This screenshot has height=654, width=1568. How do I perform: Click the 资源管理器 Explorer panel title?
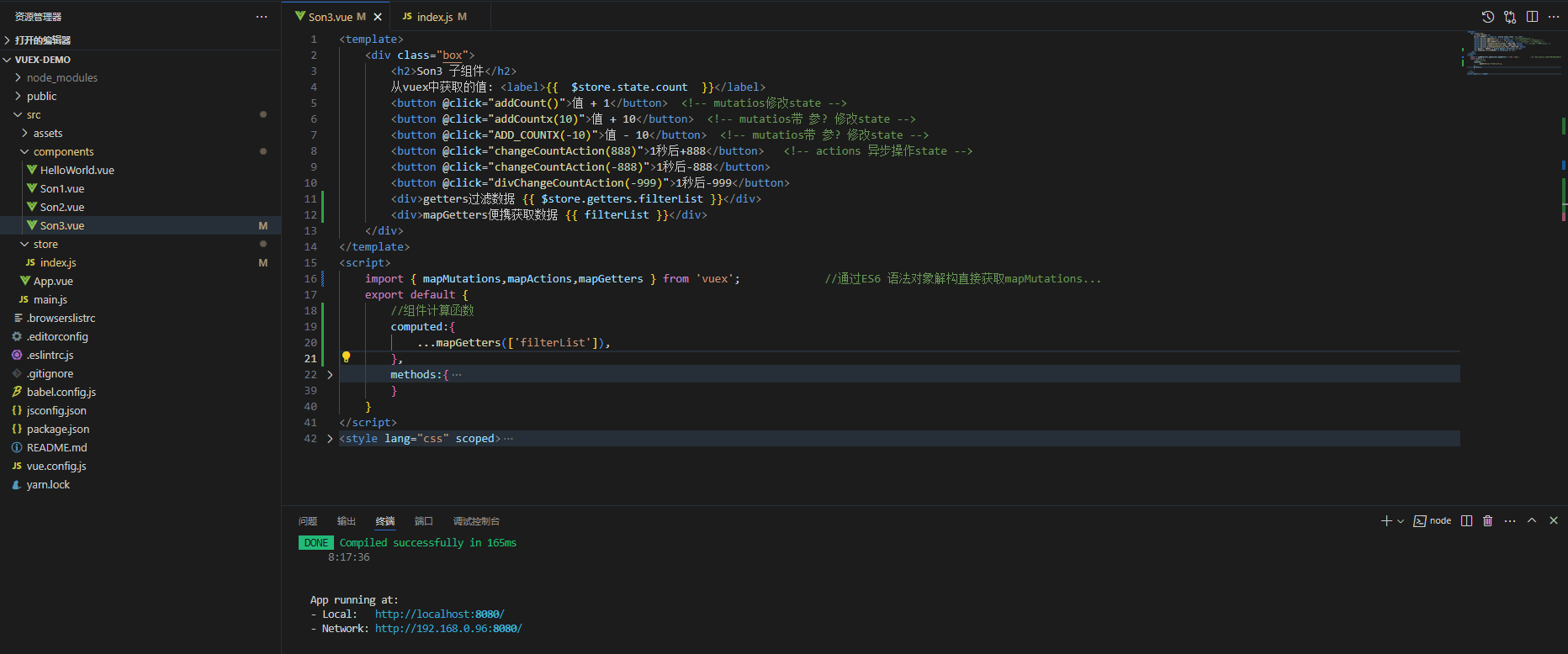(x=38, y=17)
